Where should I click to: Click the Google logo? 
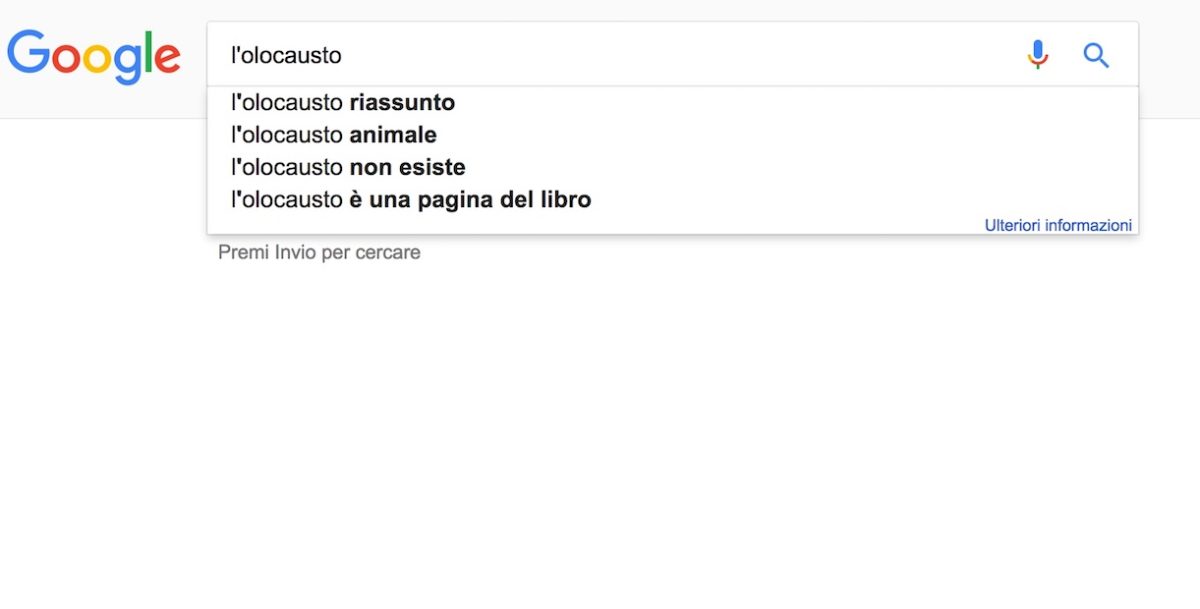93,56
